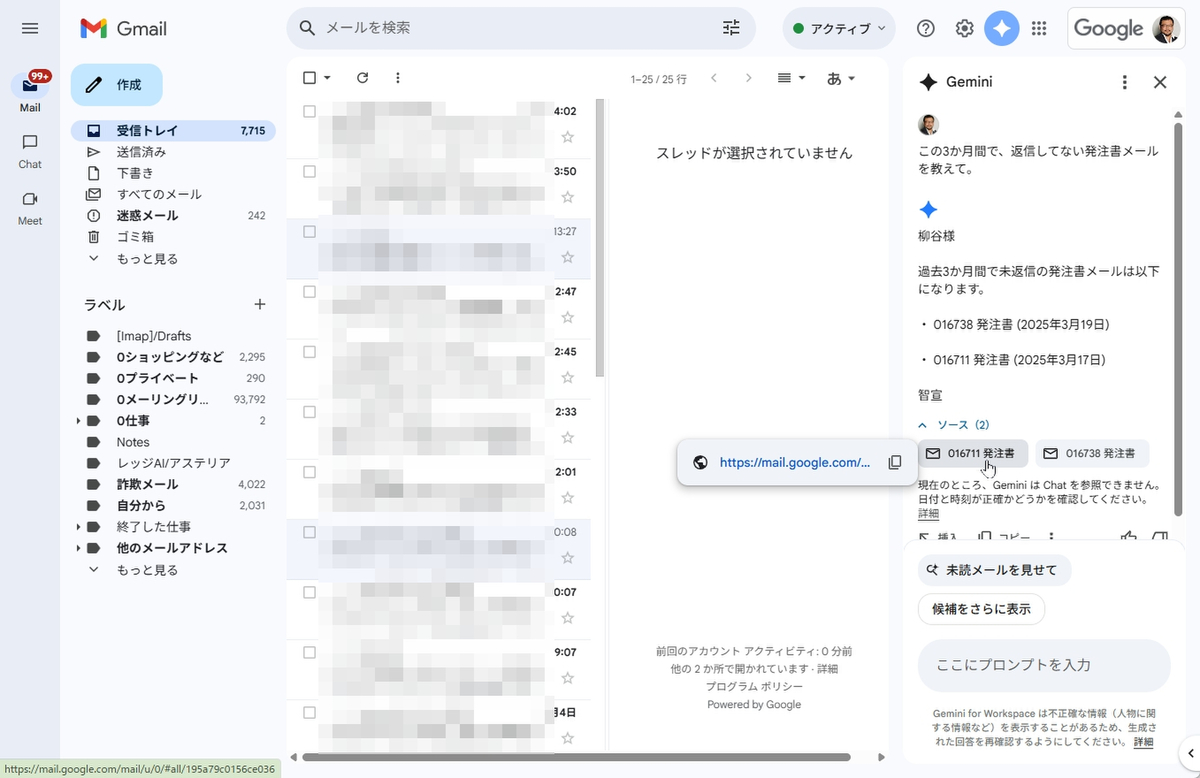The height and width of the screenshot is (778, 1200).
Task: Click the email list vertical scrollbar
Action: coord(599,238)
